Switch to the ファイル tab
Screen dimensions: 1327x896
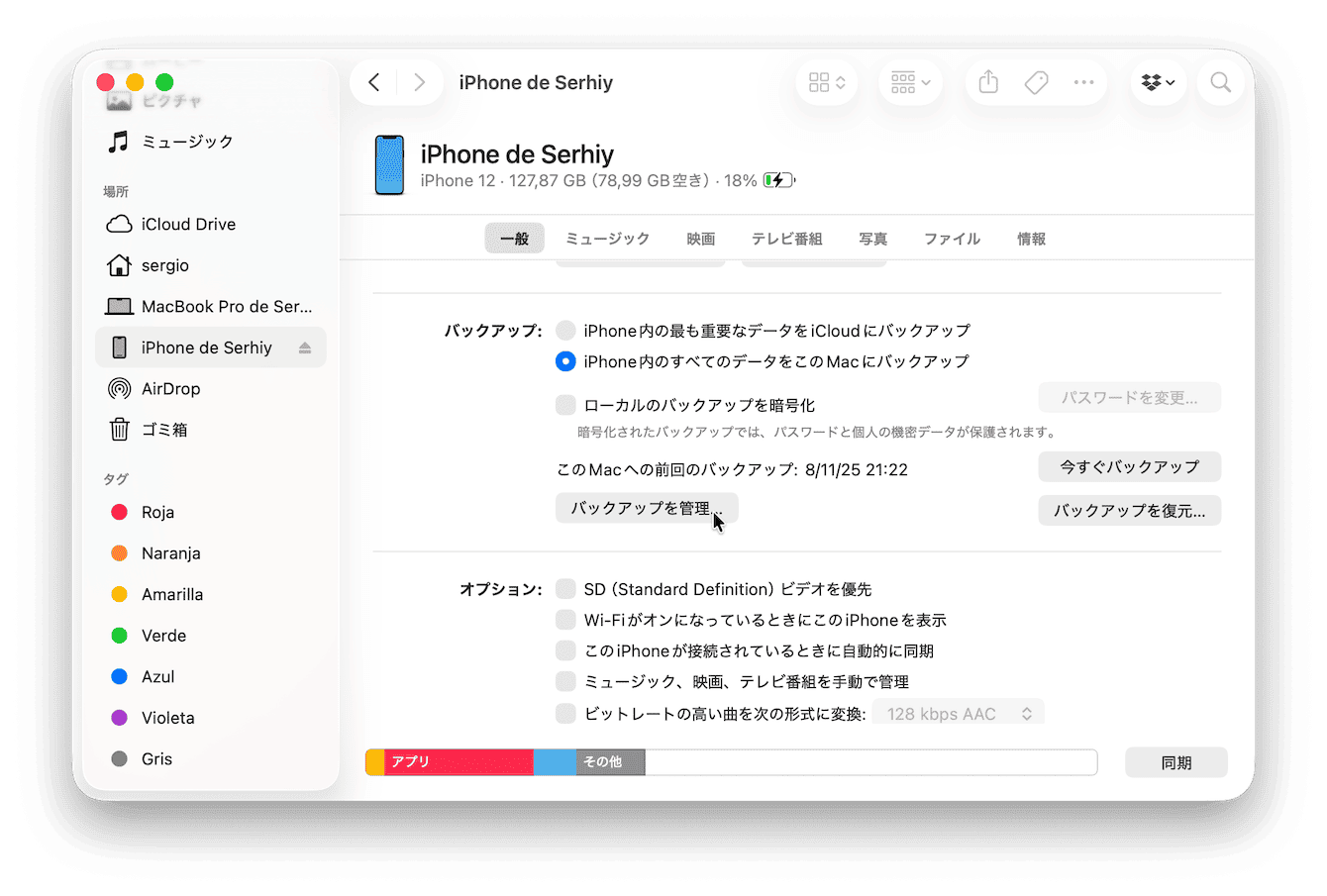click(x=952, y=239)
